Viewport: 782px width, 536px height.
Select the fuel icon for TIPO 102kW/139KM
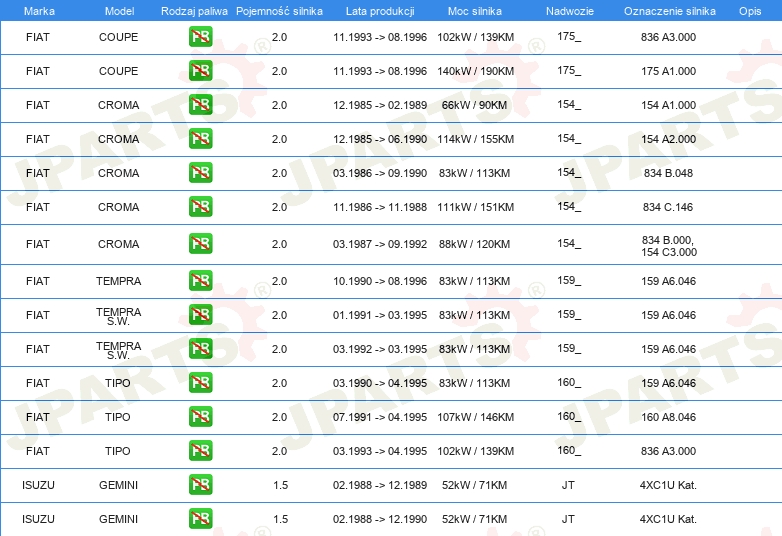coord(200,450)
